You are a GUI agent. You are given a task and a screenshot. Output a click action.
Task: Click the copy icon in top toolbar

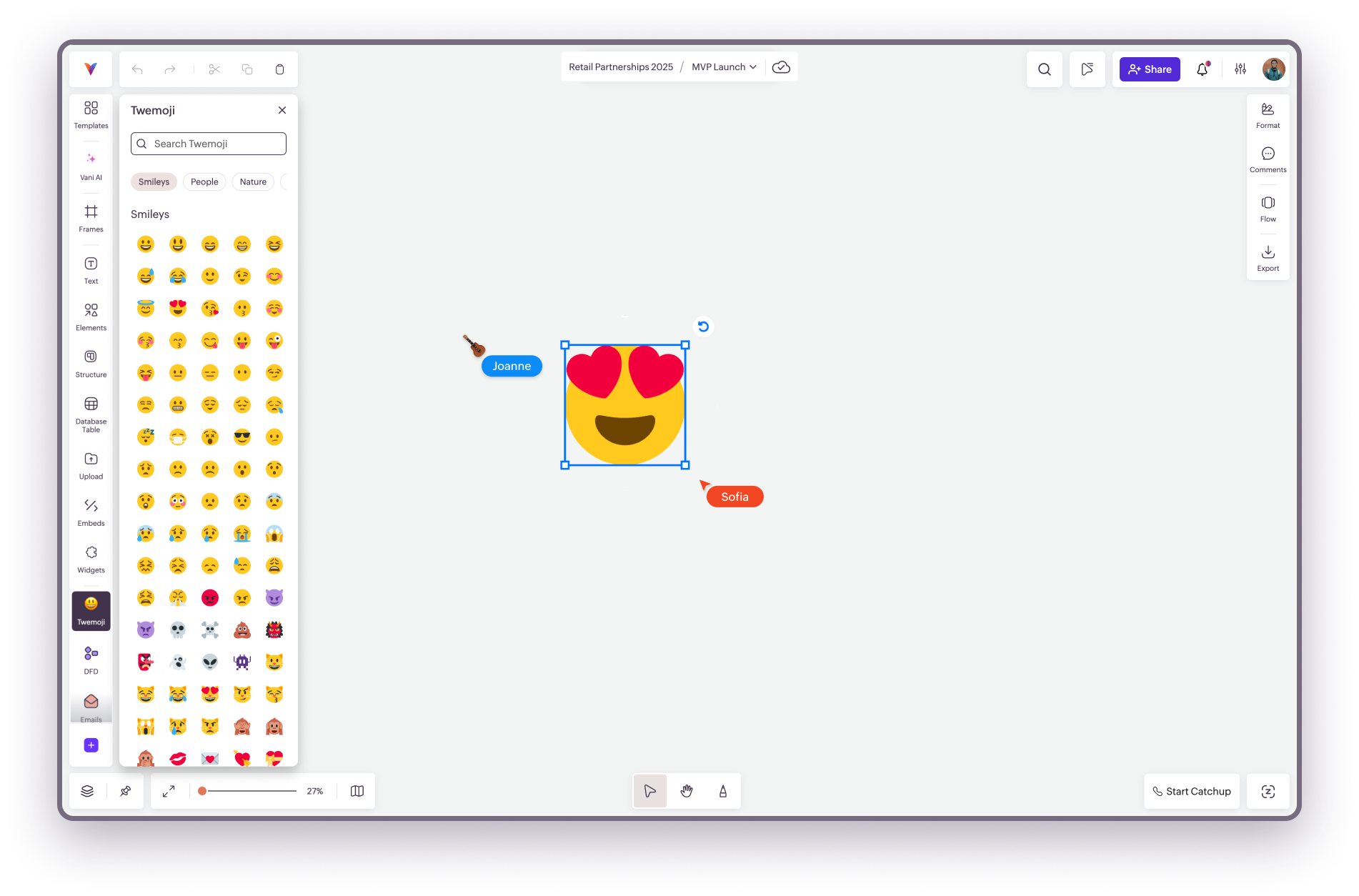[247, 69]
